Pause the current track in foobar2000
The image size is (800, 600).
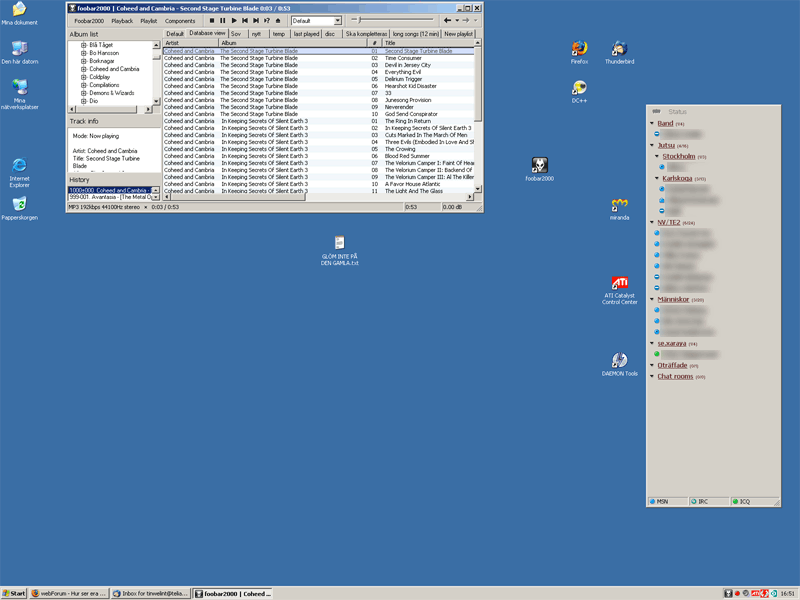[x=222, y=21]
